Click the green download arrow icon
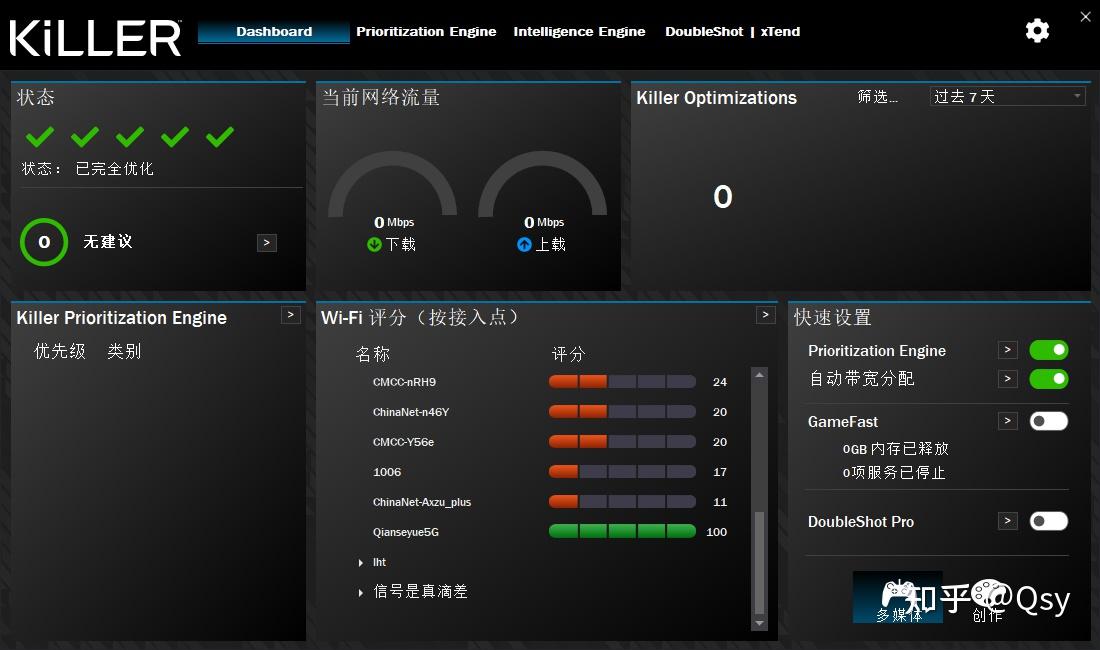 pos(374,243)
